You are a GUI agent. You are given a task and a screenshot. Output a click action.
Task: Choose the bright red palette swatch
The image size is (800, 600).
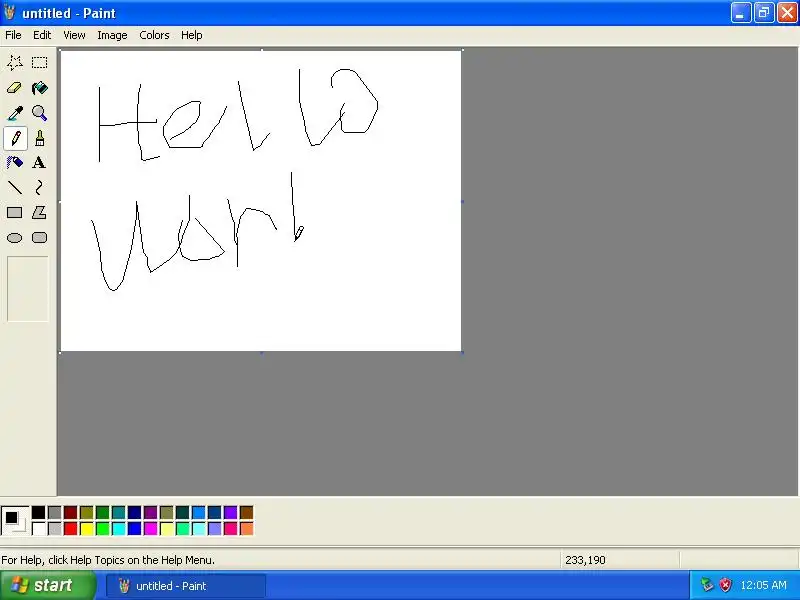70,529
